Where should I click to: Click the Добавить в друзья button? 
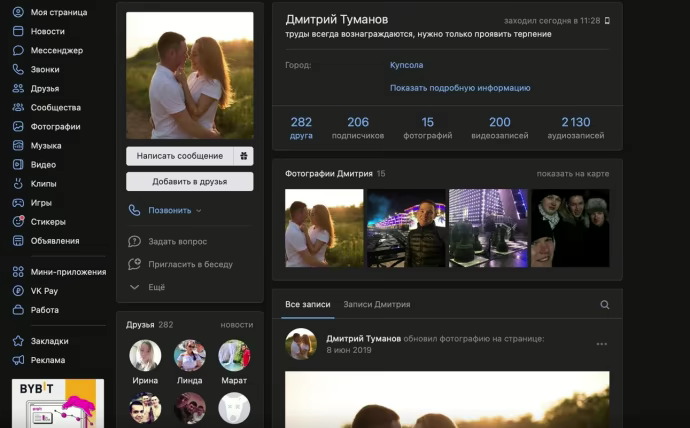coord(189,182)
